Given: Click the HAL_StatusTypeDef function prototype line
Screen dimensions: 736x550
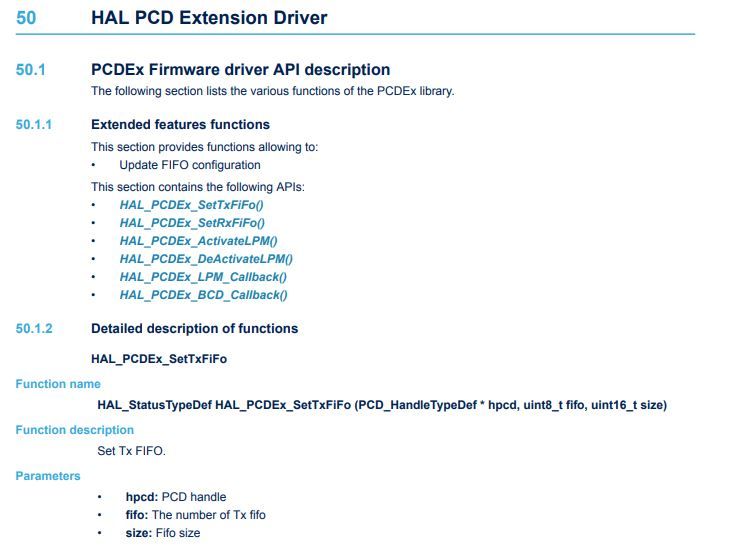Looking at the screenshot, I should click(x=382, y=405).
